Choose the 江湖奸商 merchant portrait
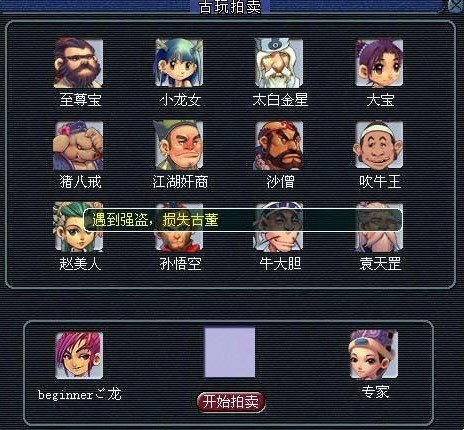Image resolution: width=464 pixels, height=430 pixels. point(179,145)
